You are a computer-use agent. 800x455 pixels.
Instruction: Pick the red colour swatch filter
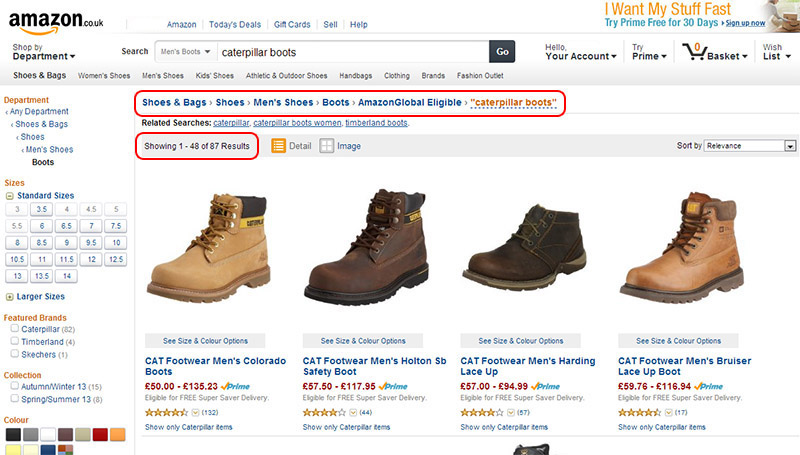pos(99,435)
